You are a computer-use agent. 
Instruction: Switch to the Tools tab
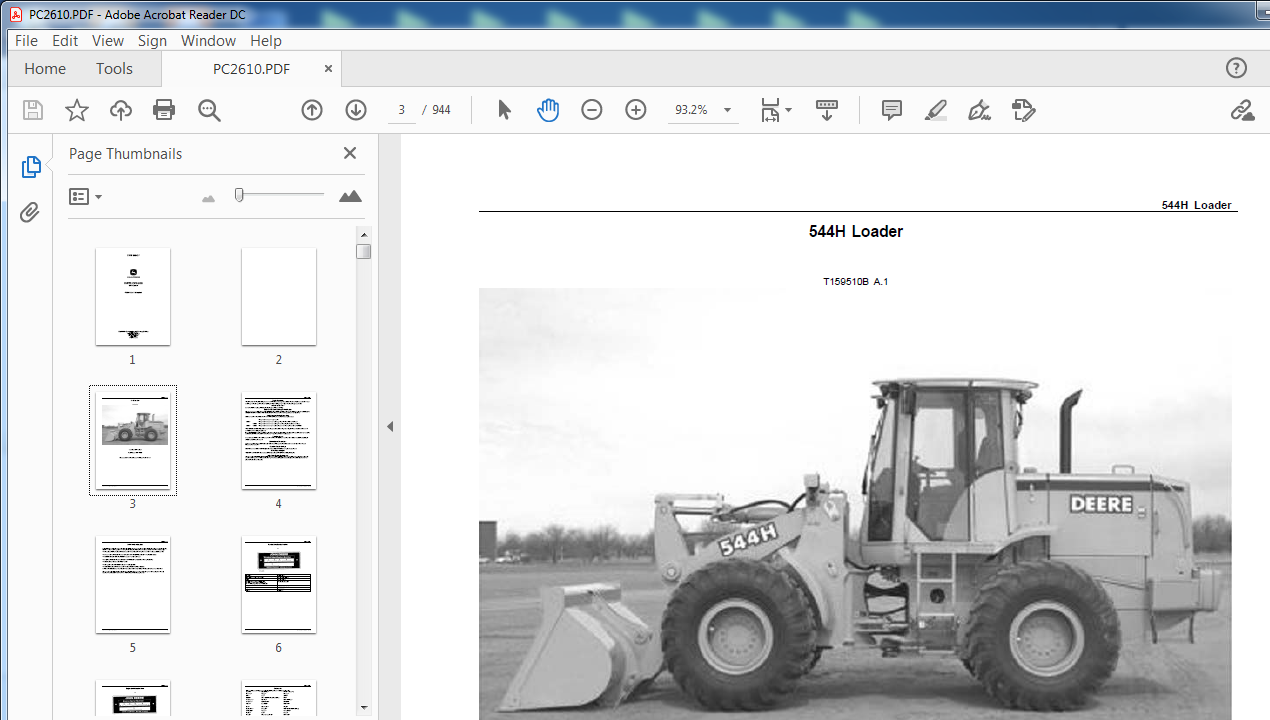(x=114, y=69)
